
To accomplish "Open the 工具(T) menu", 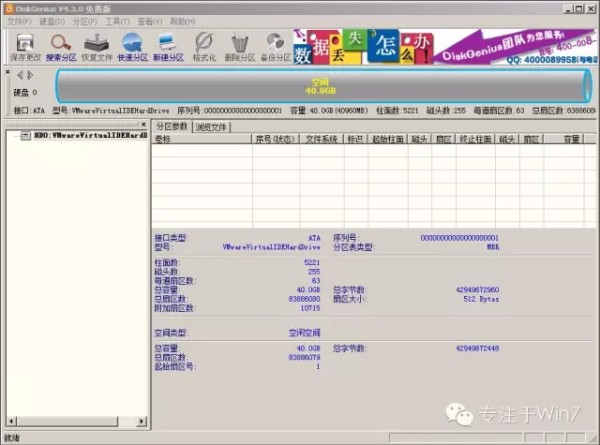I will pyautogui.click(x=117, y=21).
